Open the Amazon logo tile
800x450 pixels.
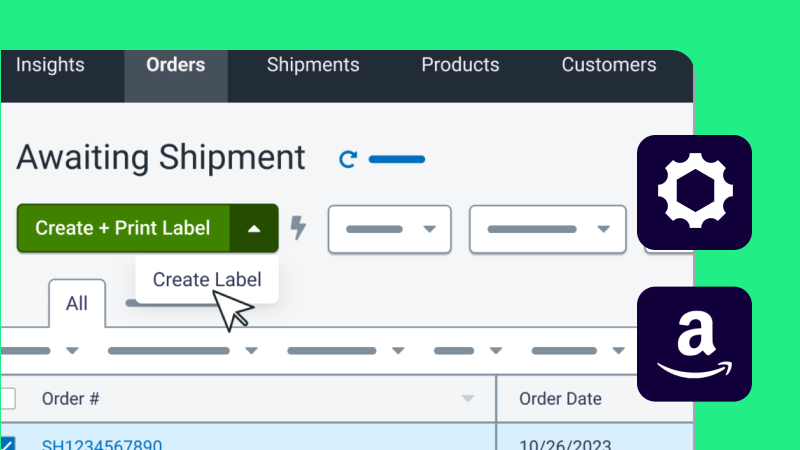694,344
